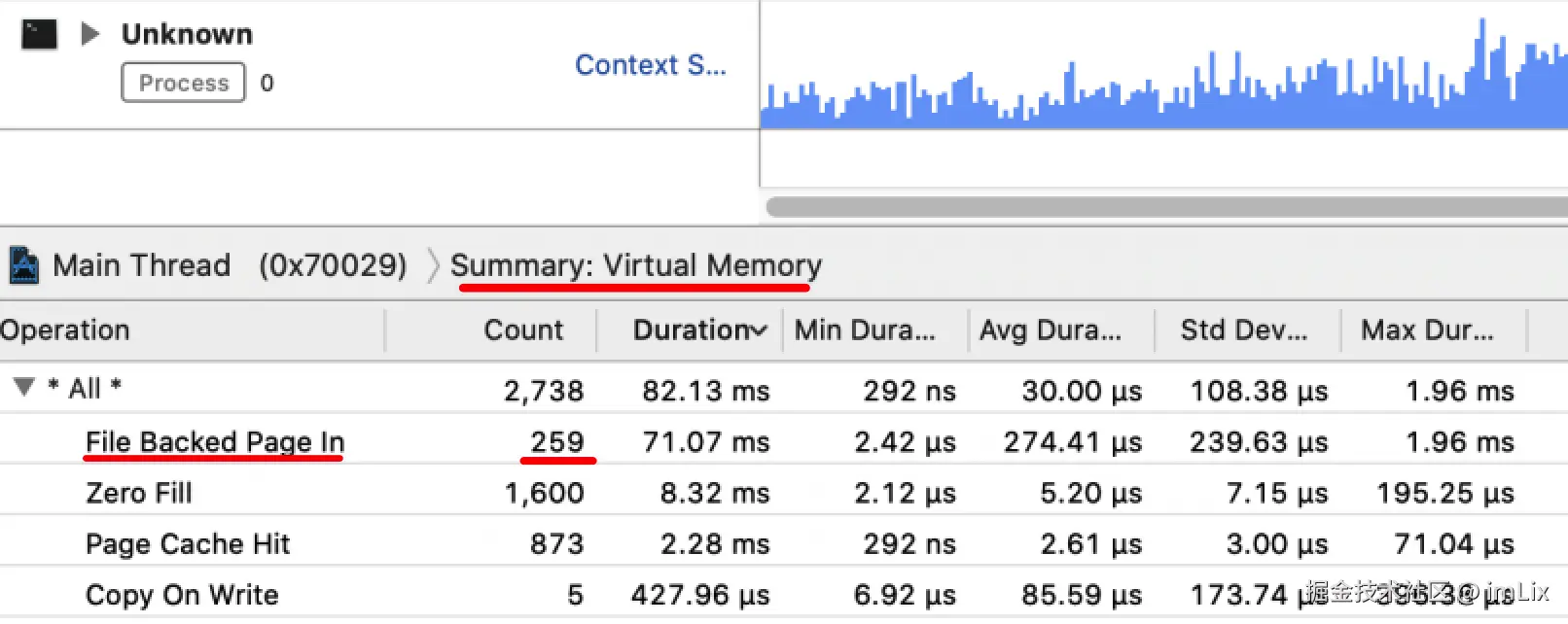
Task: Click the horizontal timeline scrollbar
Action: (1166, 207)
